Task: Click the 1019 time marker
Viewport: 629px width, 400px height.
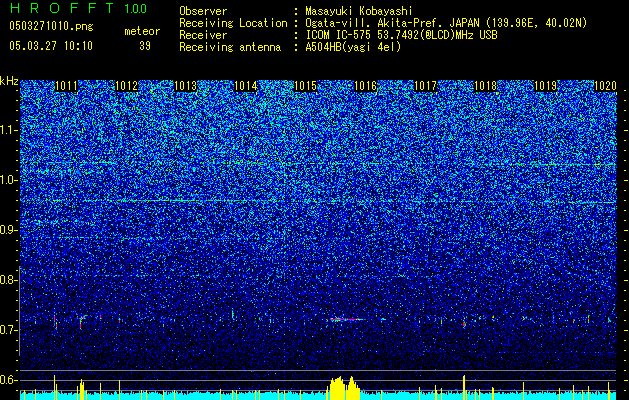Action: coord(546,86)
